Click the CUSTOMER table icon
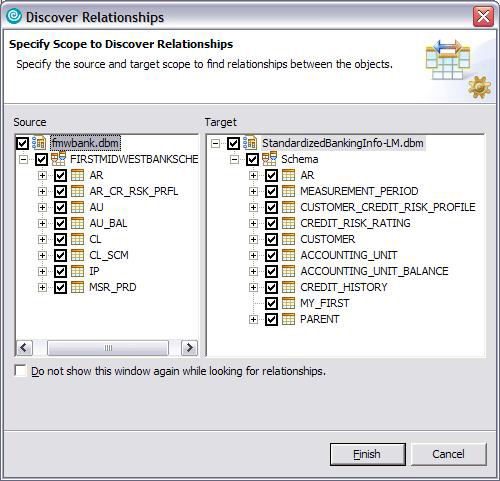 (289, 239)
